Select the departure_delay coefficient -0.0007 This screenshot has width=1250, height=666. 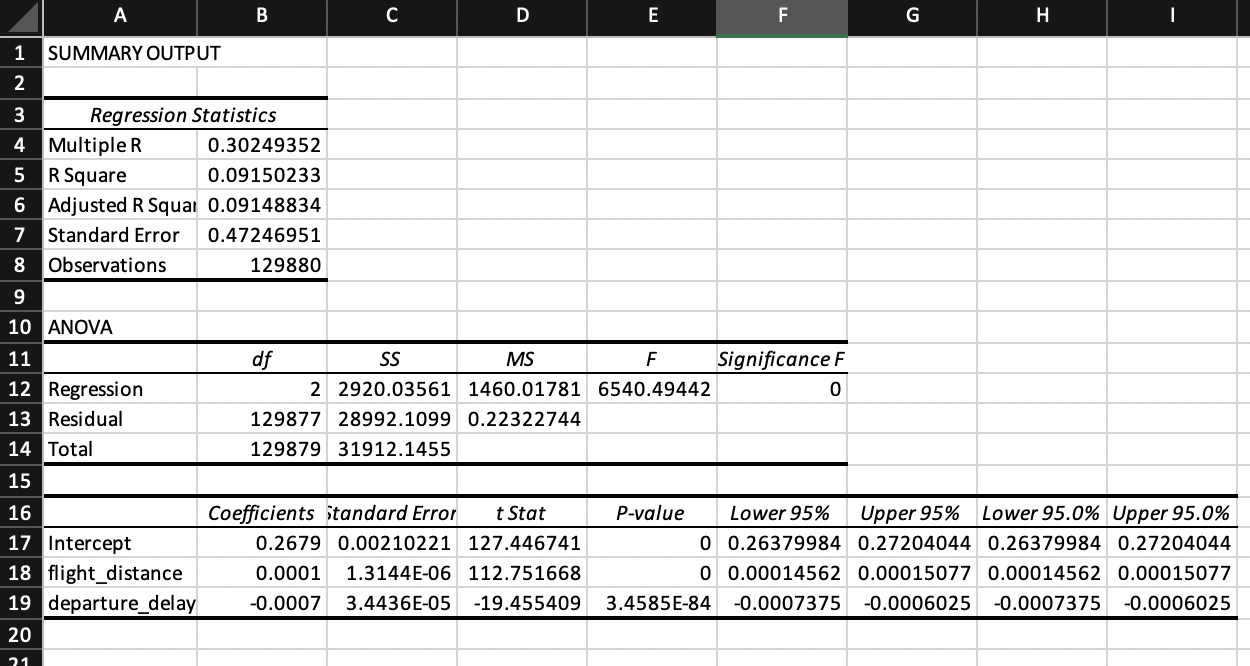(x=262, y=603)
